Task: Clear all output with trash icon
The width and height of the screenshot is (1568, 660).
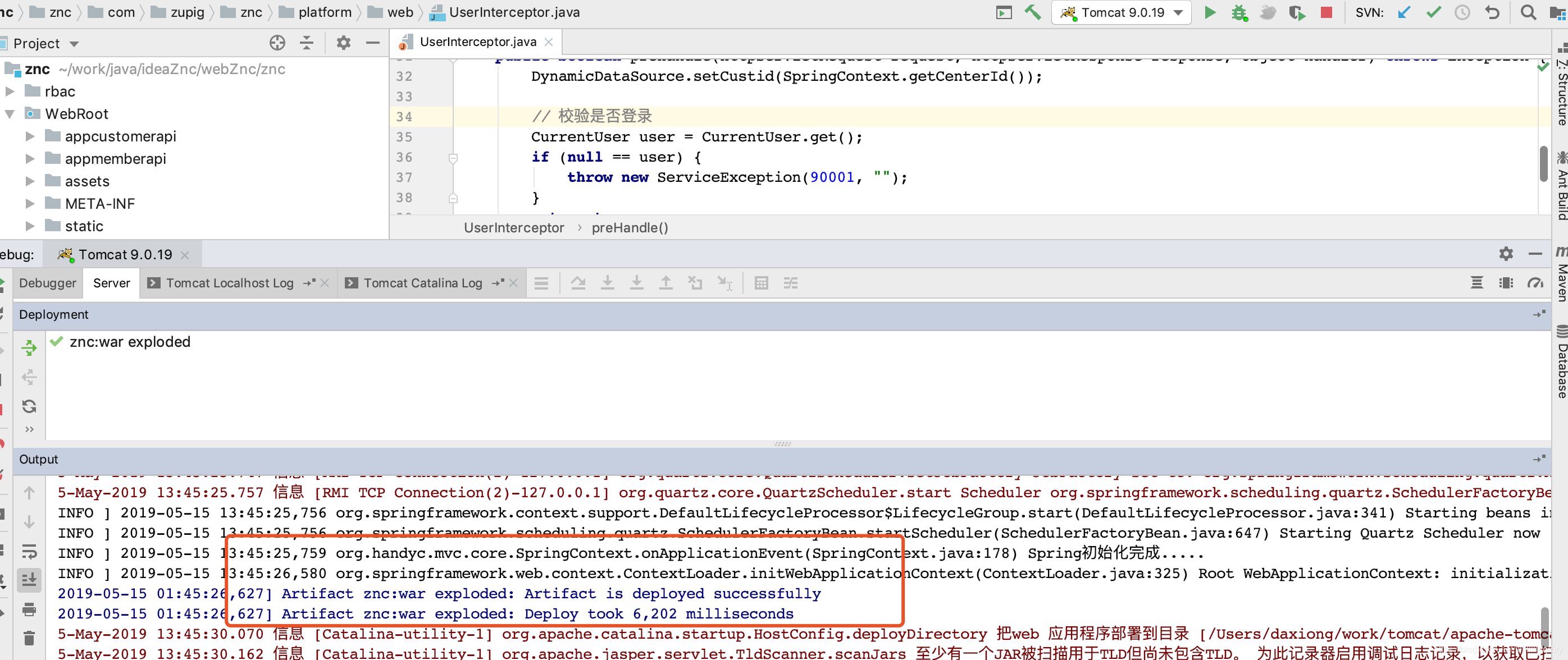Action: pyautogui.click(x=29, y=638)
